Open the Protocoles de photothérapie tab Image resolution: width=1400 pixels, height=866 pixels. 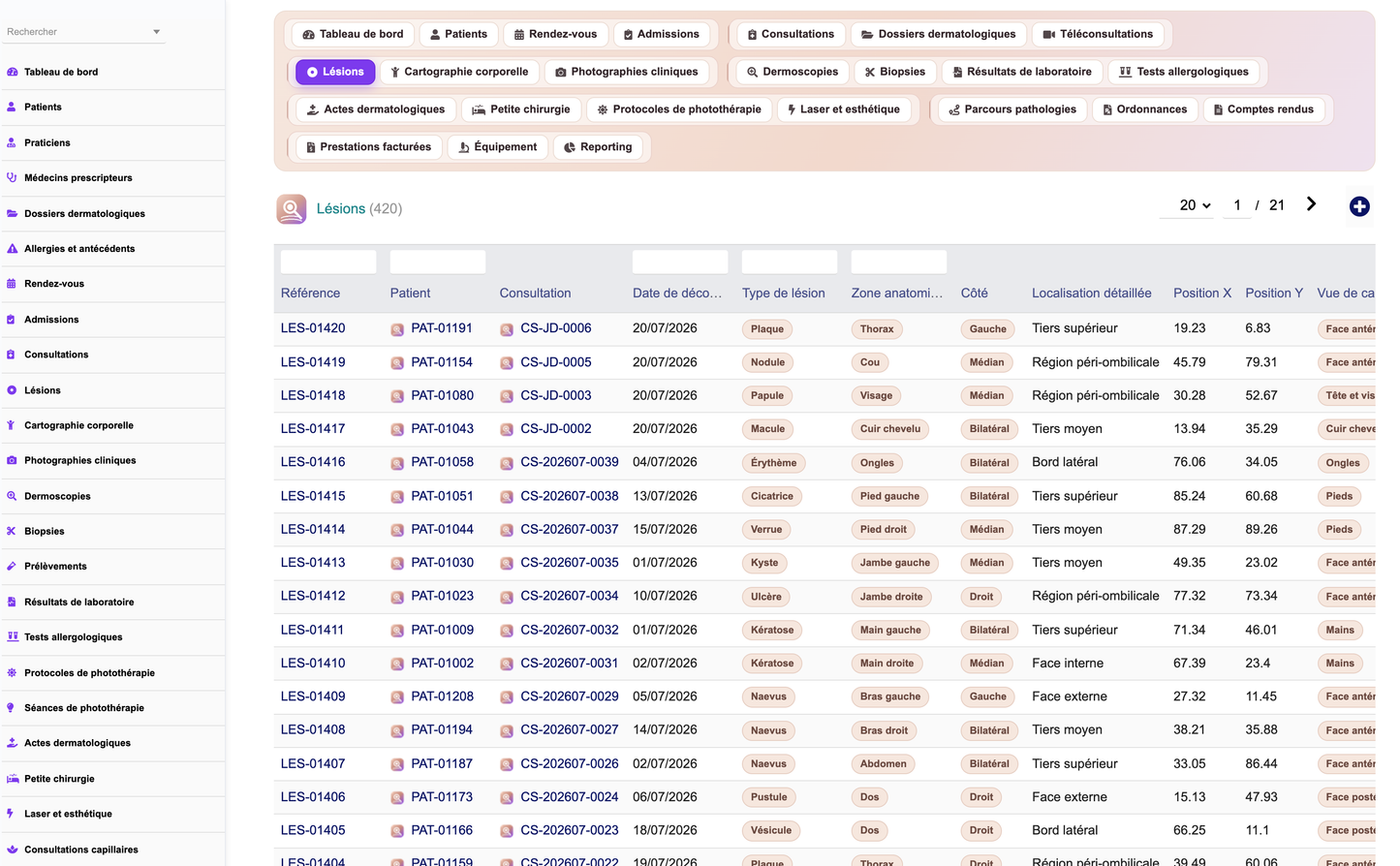679,109
